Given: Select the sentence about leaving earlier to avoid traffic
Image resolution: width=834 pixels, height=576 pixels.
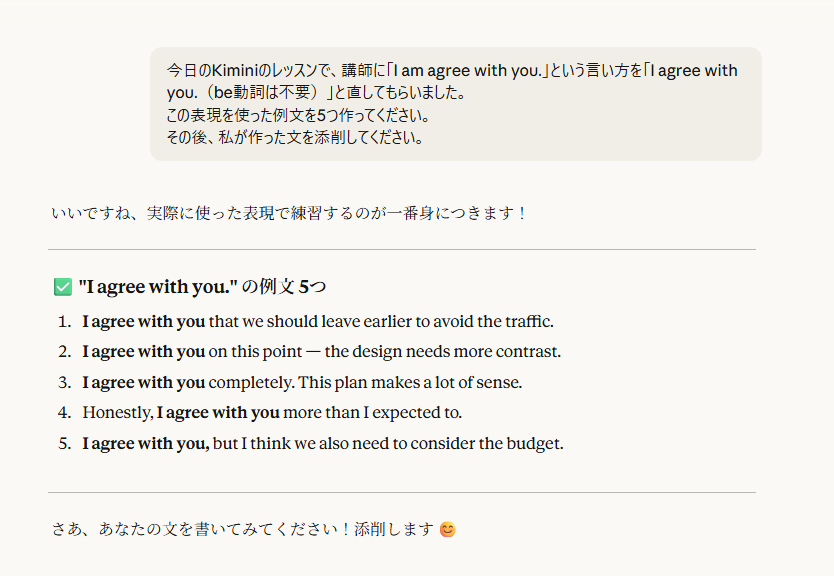Looking at the screenshot, I should pos(318,322).
